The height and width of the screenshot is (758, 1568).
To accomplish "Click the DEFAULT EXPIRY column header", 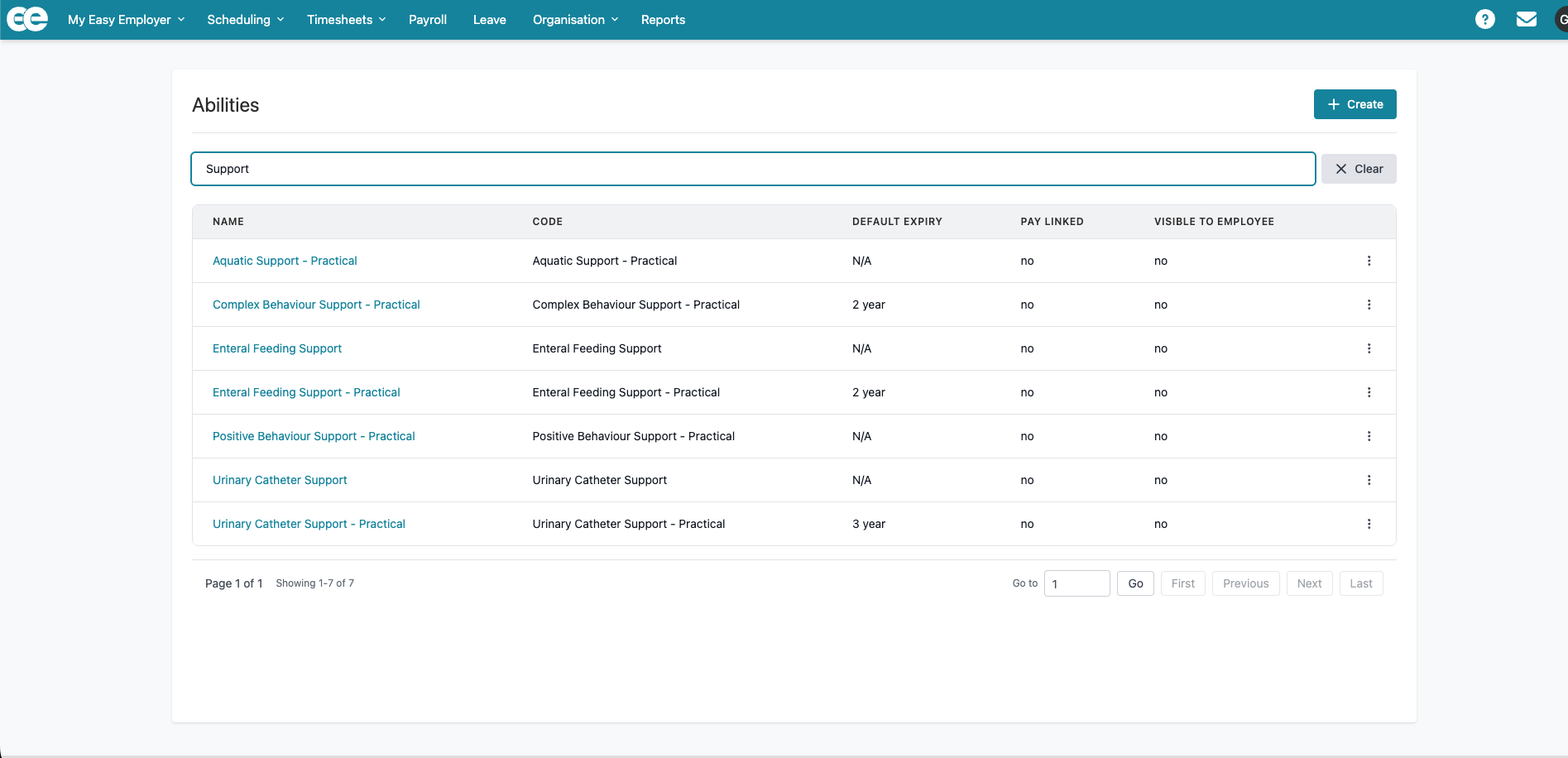I will point(897,222).
